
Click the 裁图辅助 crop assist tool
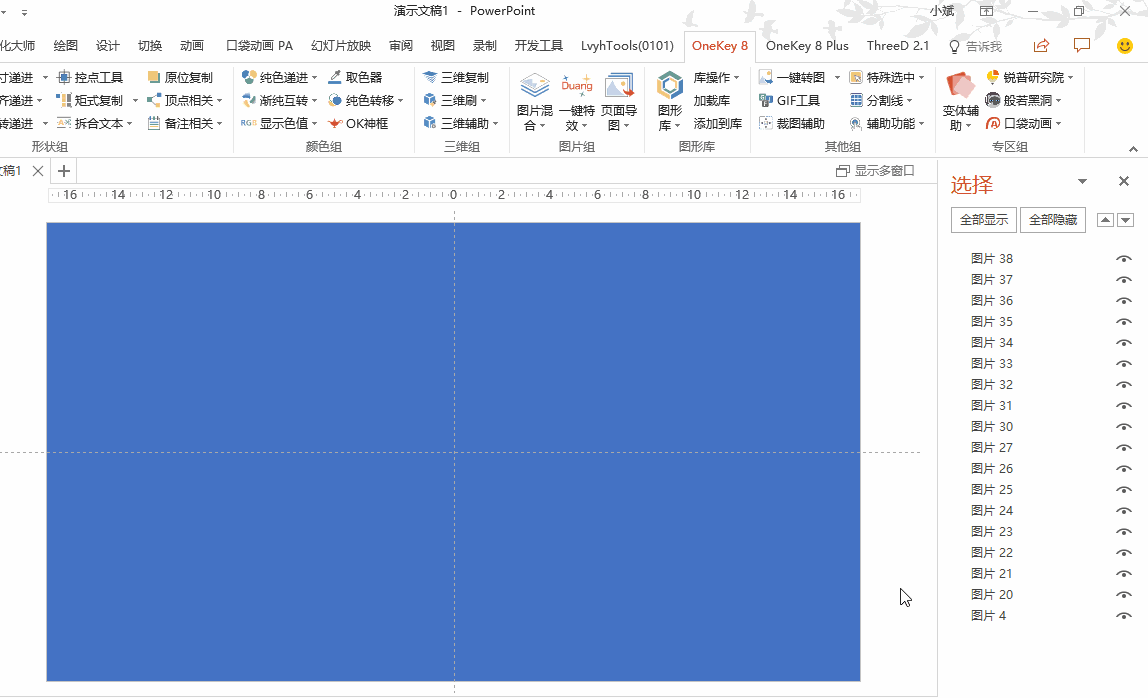point(791,123)
